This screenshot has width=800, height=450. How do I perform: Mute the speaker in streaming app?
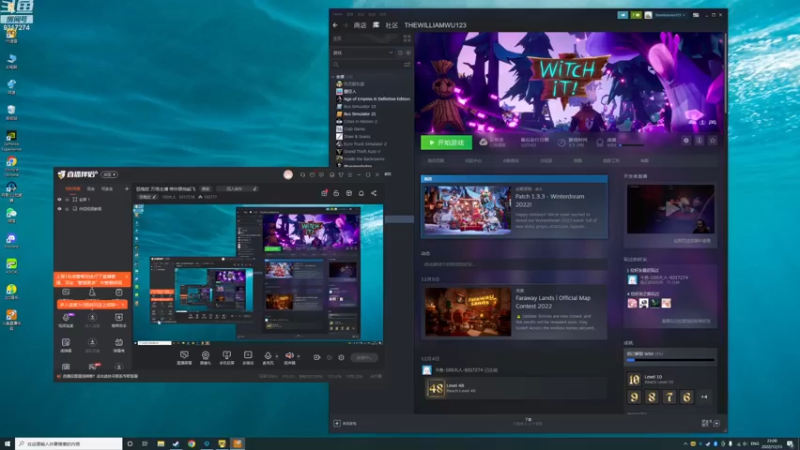click(289, 357)
